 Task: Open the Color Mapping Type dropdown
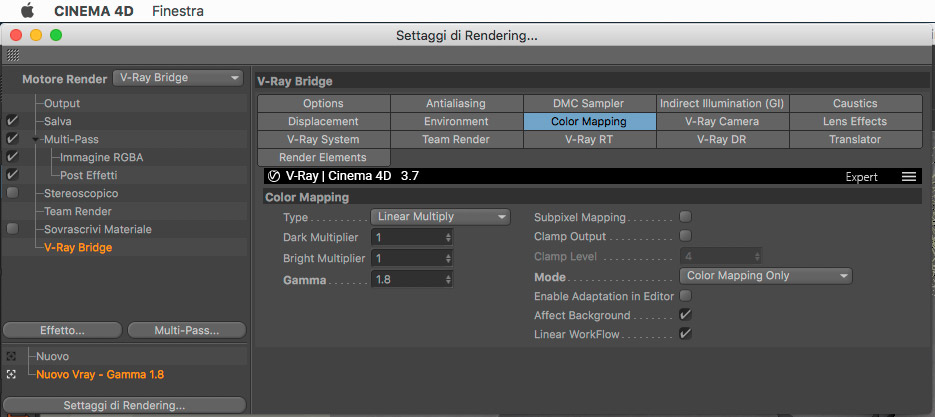(441, 217)
